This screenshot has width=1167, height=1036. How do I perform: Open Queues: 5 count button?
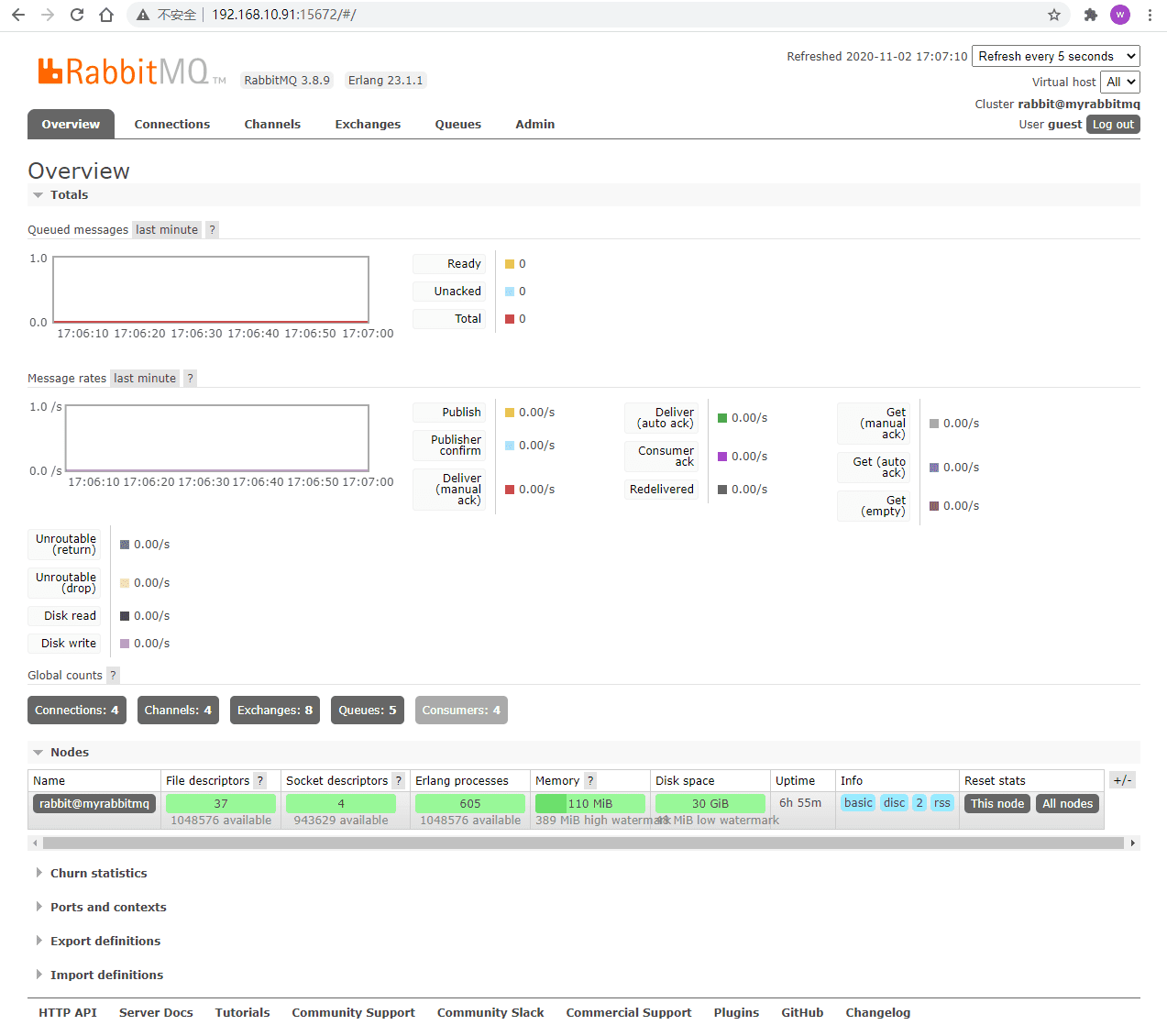[368, 711]
